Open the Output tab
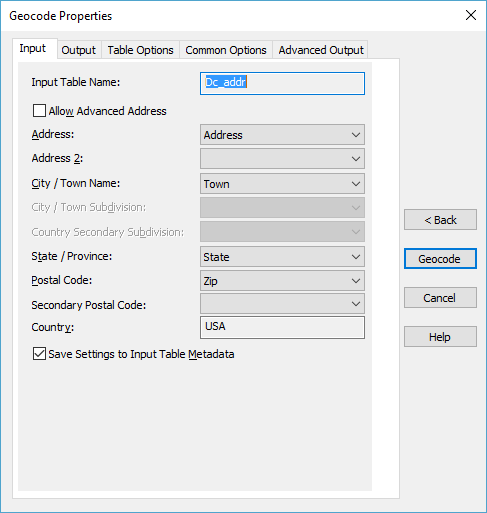Viewport: 487px width, 513px height. [79, 50]
